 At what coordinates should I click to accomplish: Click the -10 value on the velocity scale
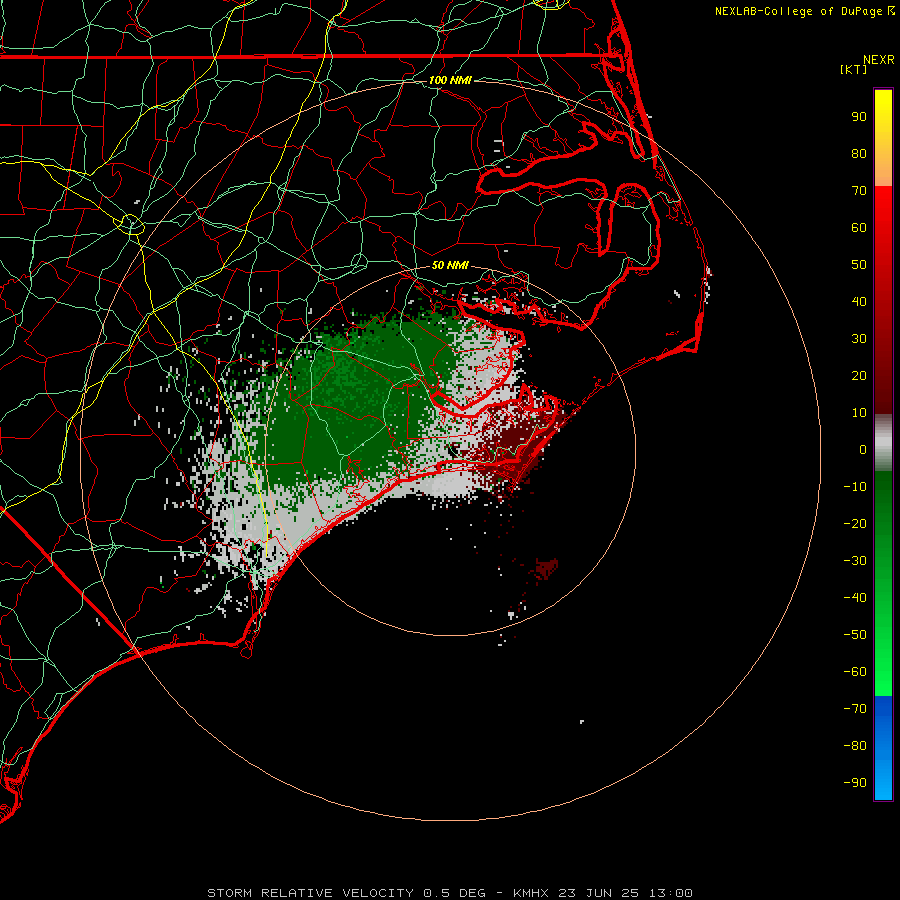point(855,487)
